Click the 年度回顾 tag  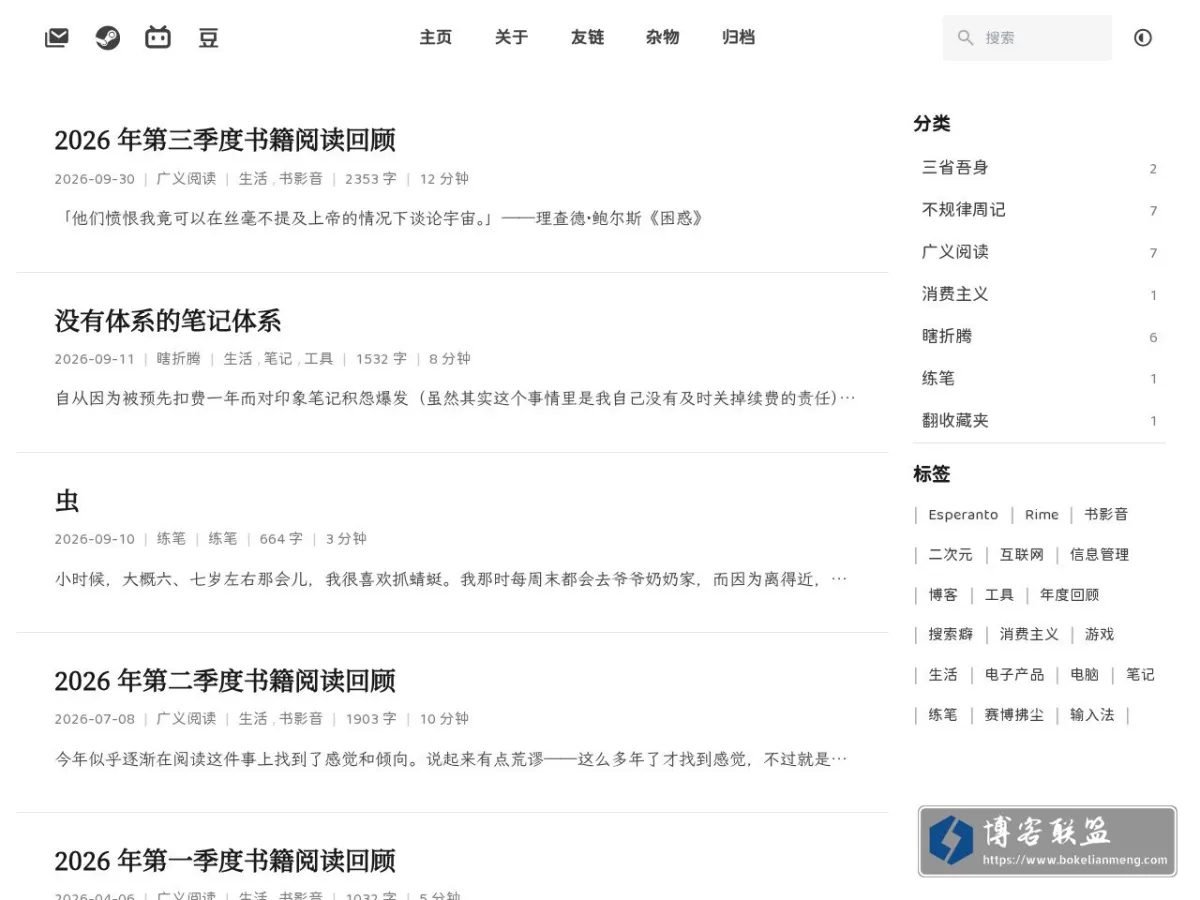[x=1069, y=595]
